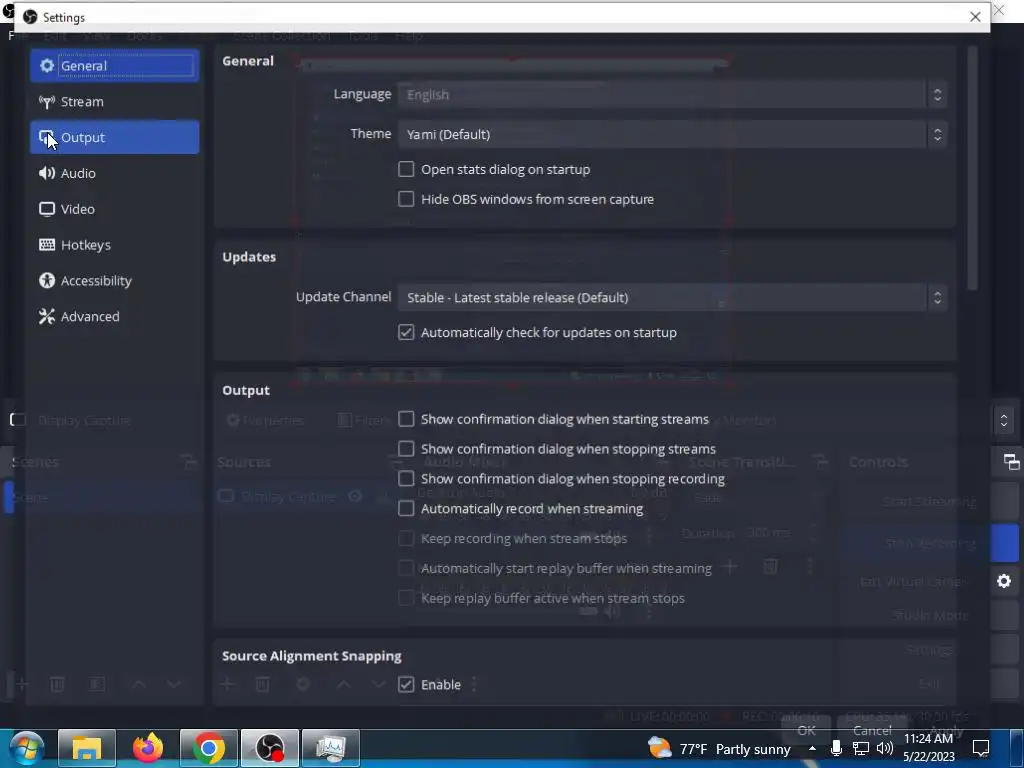1024x768 pixels.
Task: Toggle Open stats dialog on startup
Action: [406, 169]
